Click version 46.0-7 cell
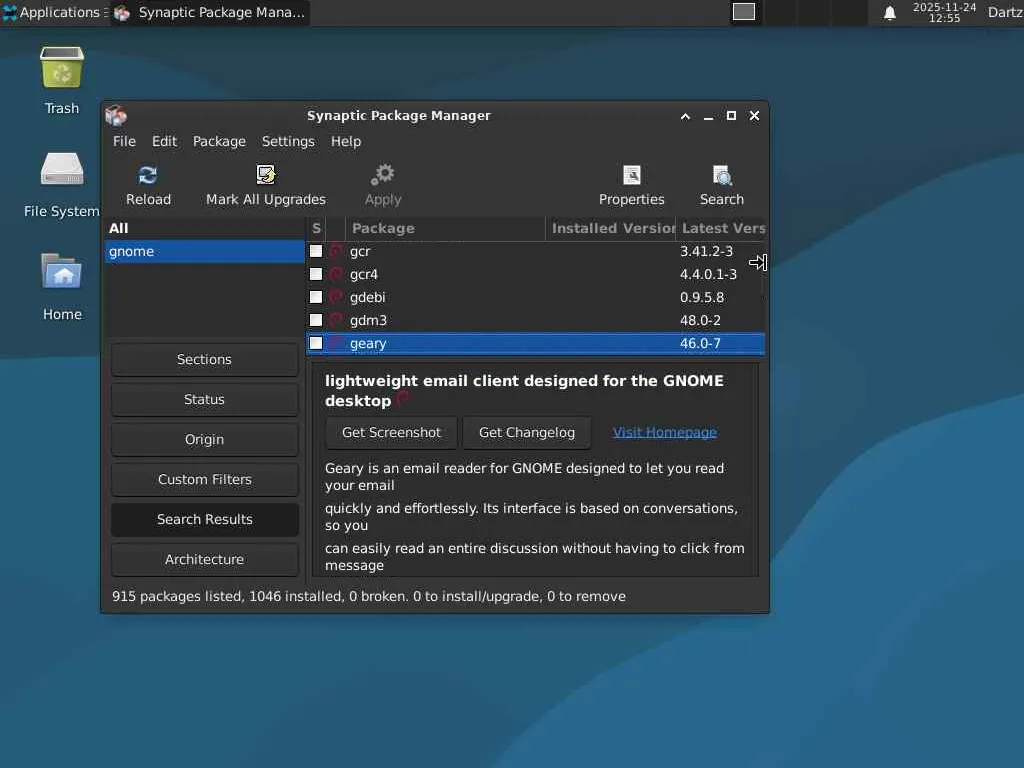The width and height of the screenshot is (1024, 768). pos(700,343)
